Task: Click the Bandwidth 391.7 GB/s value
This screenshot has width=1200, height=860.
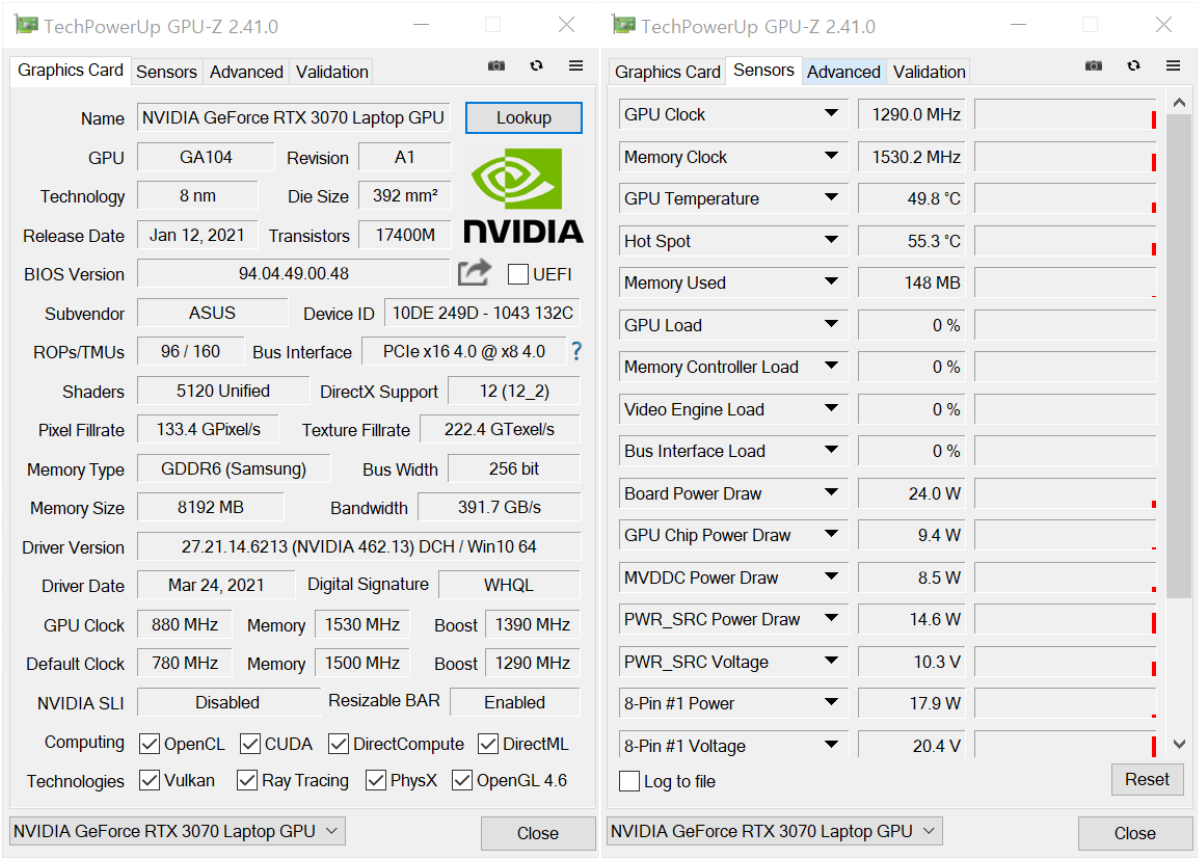Action: 499,507
